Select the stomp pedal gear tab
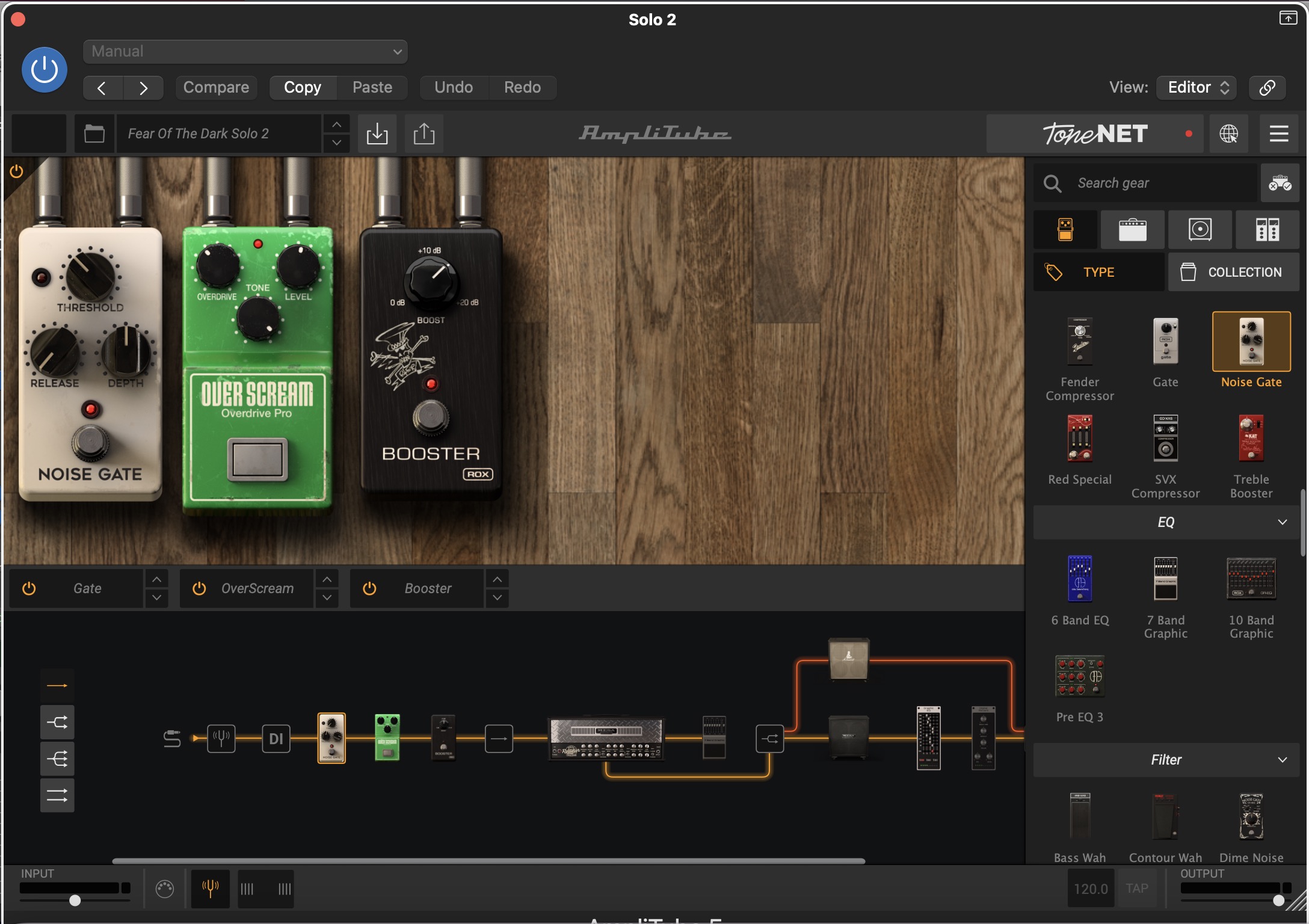Screen dimensions: 1309x924 coord(1065,230)
